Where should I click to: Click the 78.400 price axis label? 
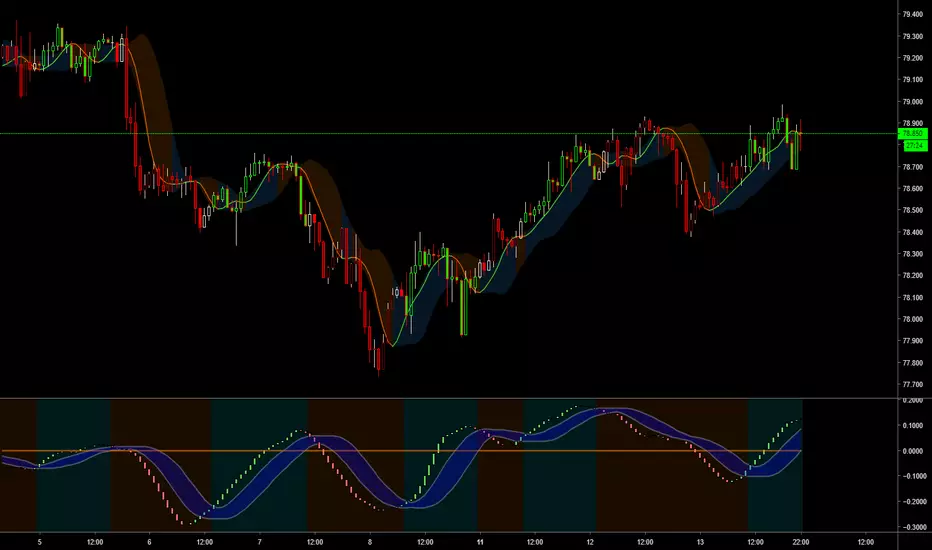point(912,232)
